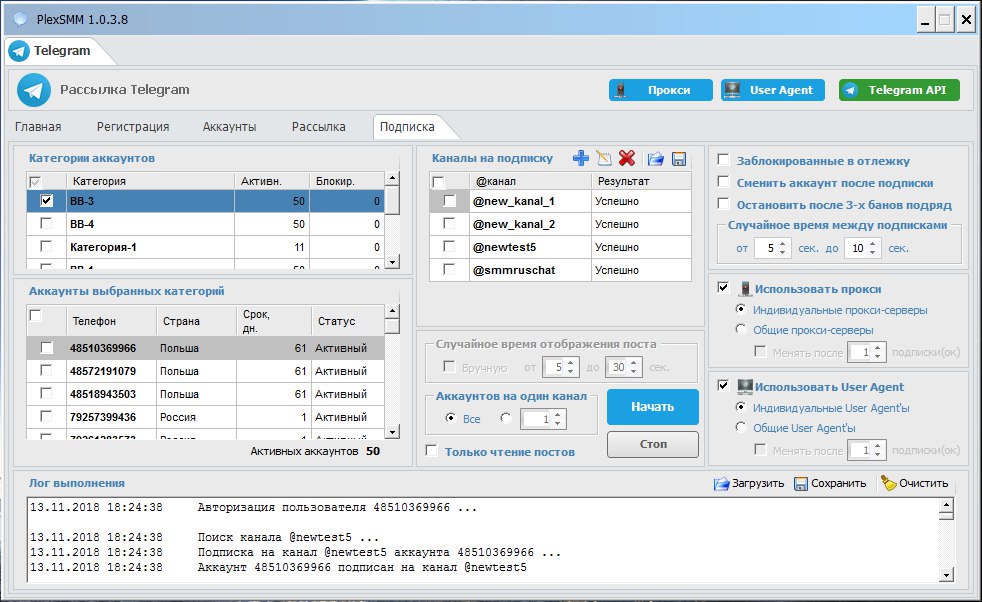The height and width of the screenshot is (602, 982).
Task: Click down arrow of categories scrollbar
Action: [392, 262]
